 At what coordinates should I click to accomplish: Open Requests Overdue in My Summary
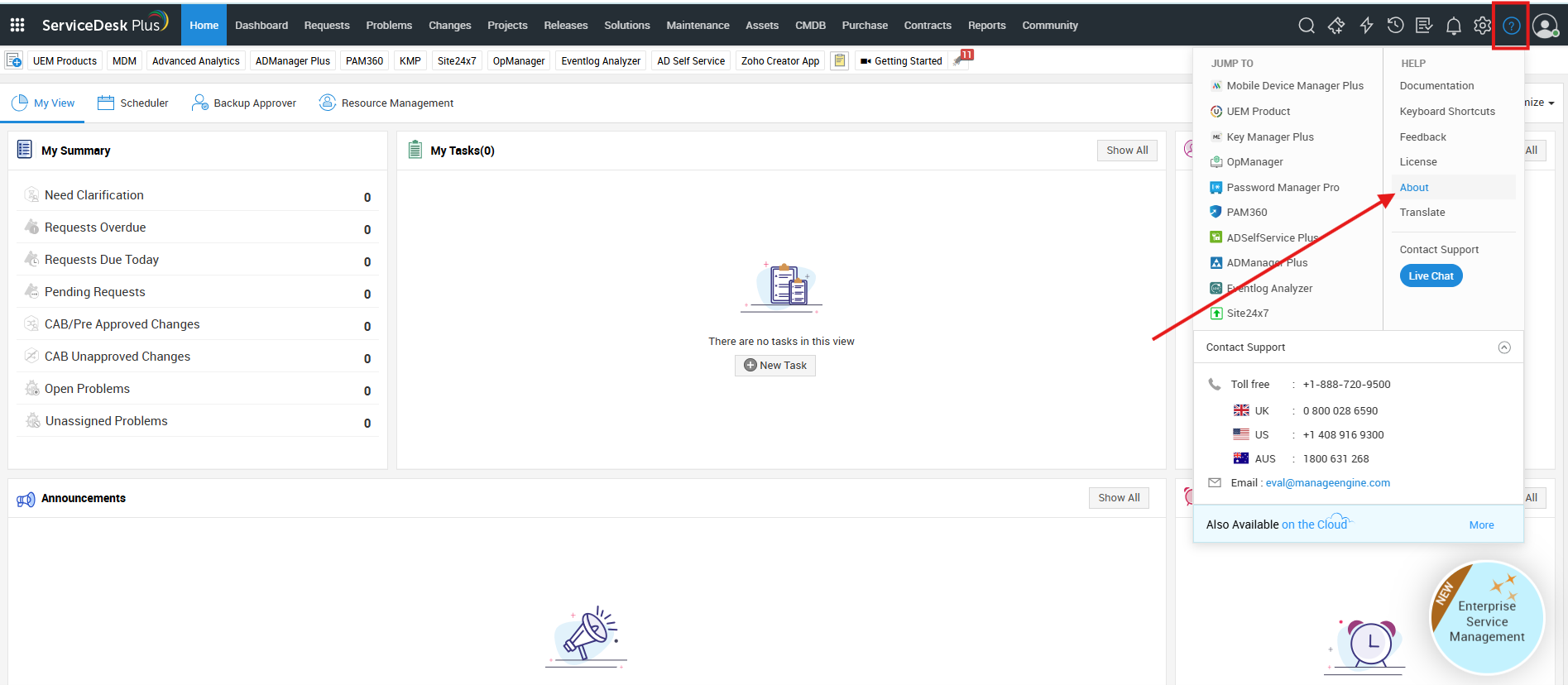click(x=95, y=228)
